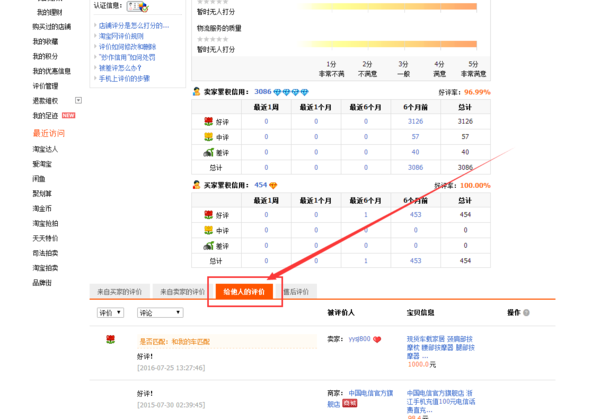
Task: Open 淘宝达人 under 最近访问
Action: pyautogui.click(x=45, y=149)
